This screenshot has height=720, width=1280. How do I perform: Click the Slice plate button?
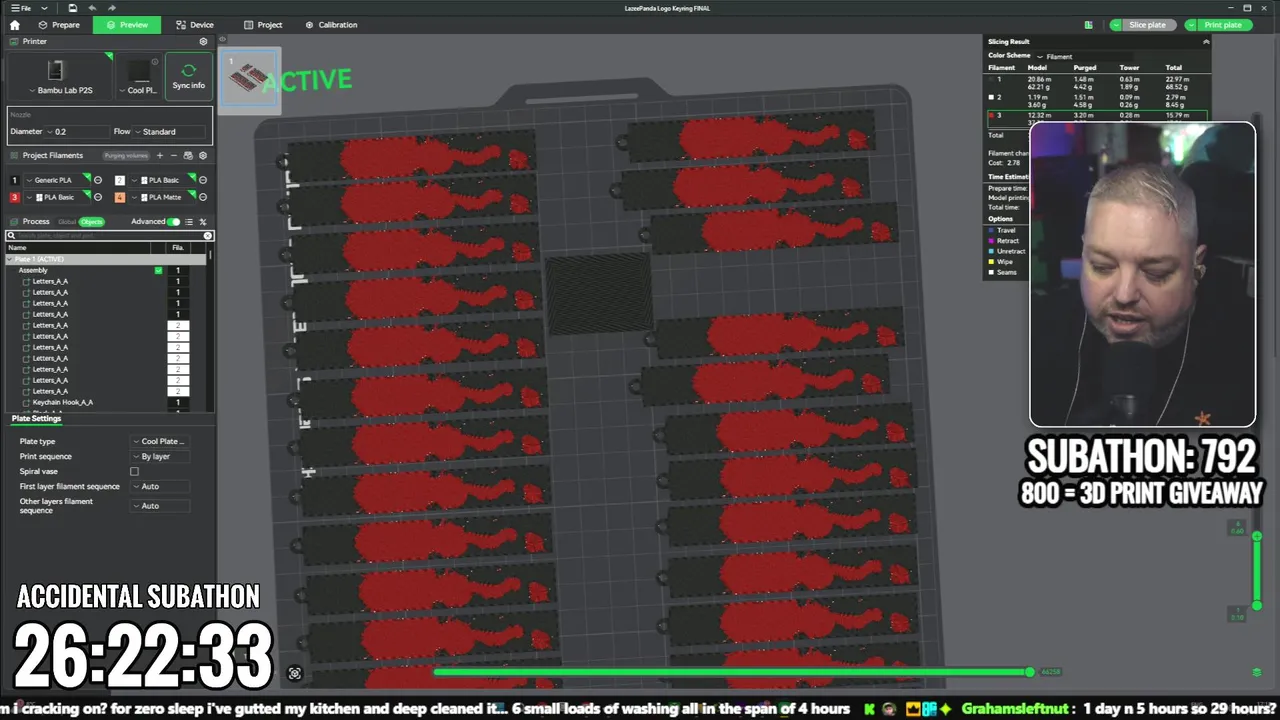coord(1148,25)
